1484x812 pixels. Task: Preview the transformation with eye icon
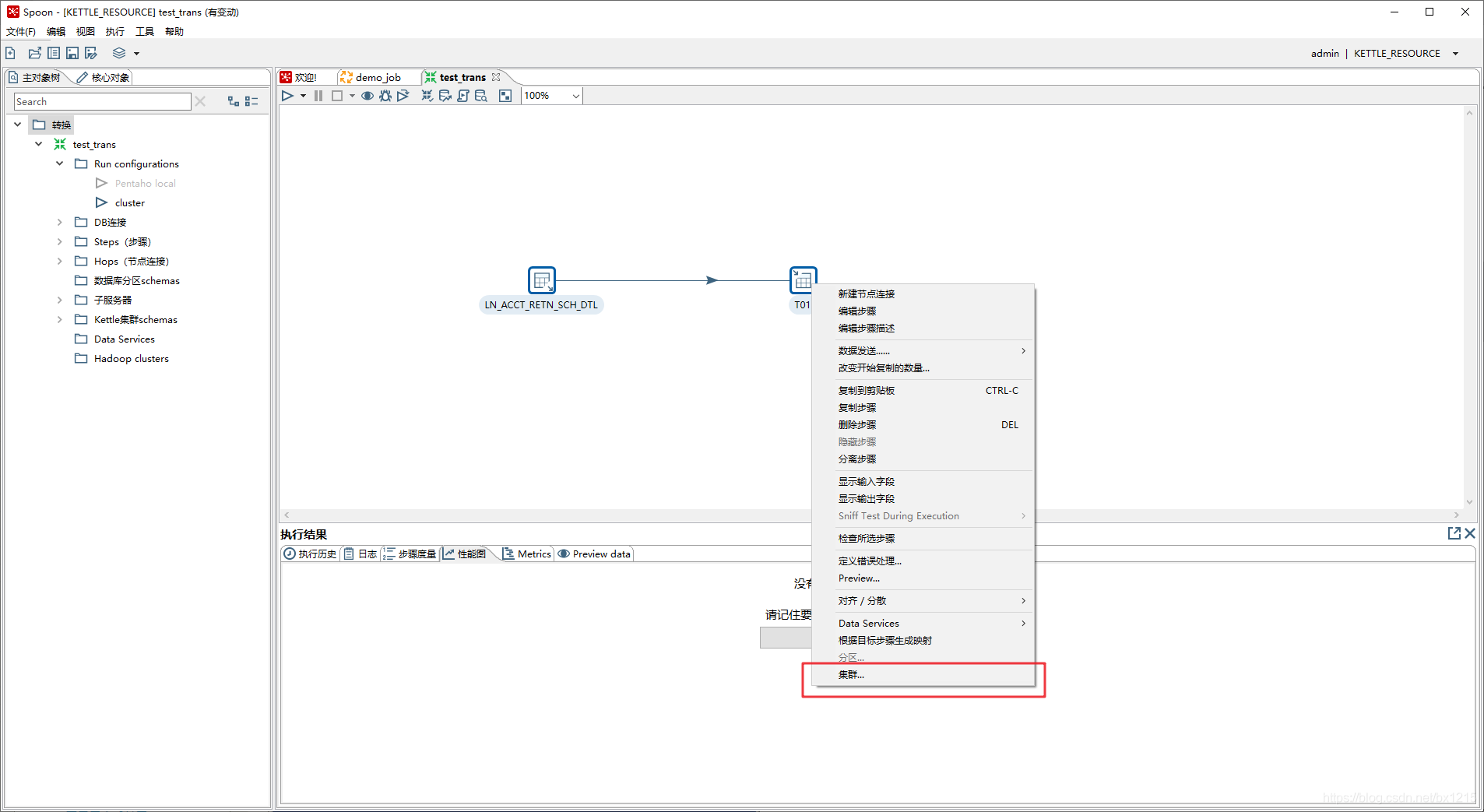coord(367,96)
